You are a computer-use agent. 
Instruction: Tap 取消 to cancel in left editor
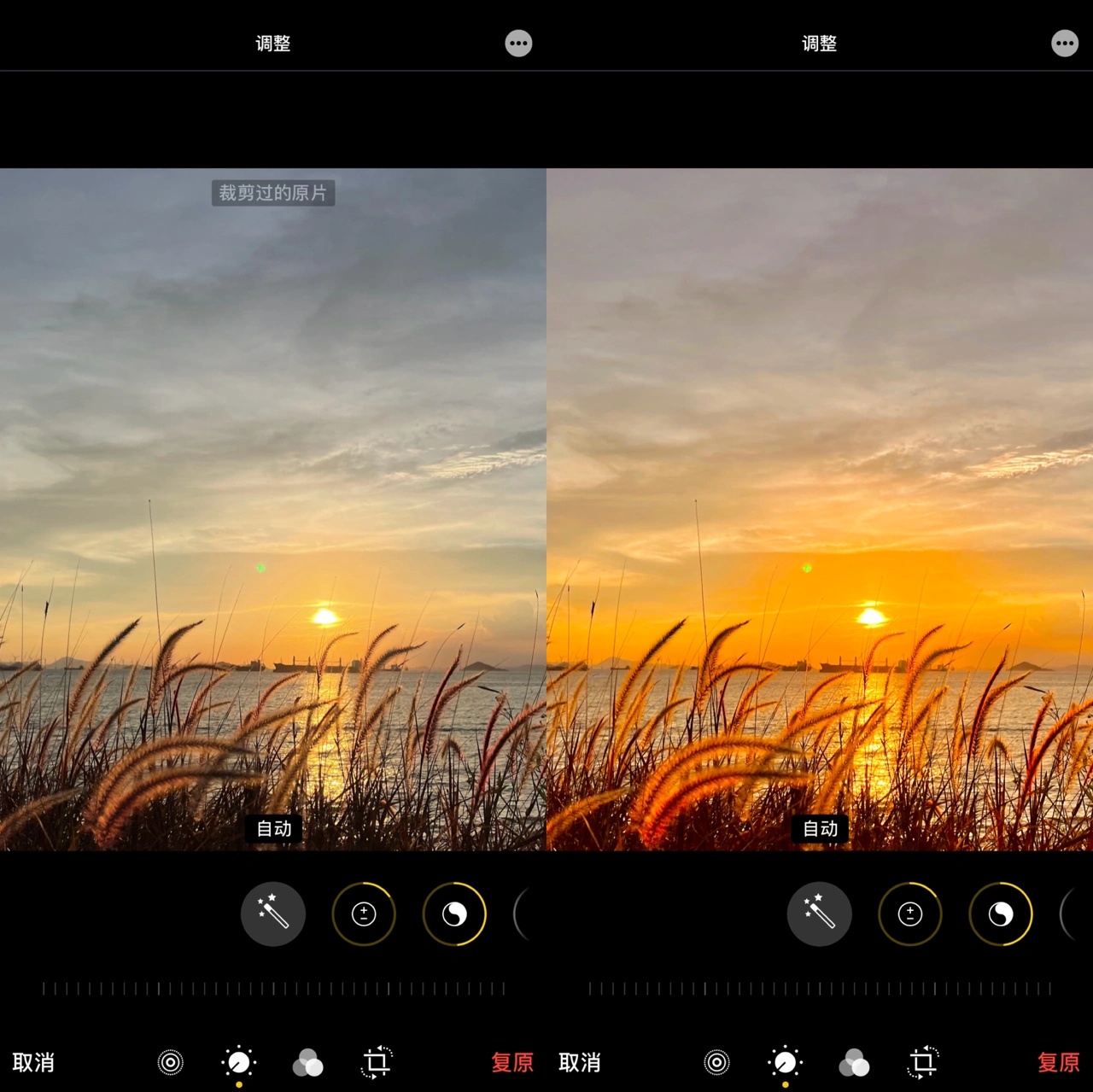[34, 1063]
